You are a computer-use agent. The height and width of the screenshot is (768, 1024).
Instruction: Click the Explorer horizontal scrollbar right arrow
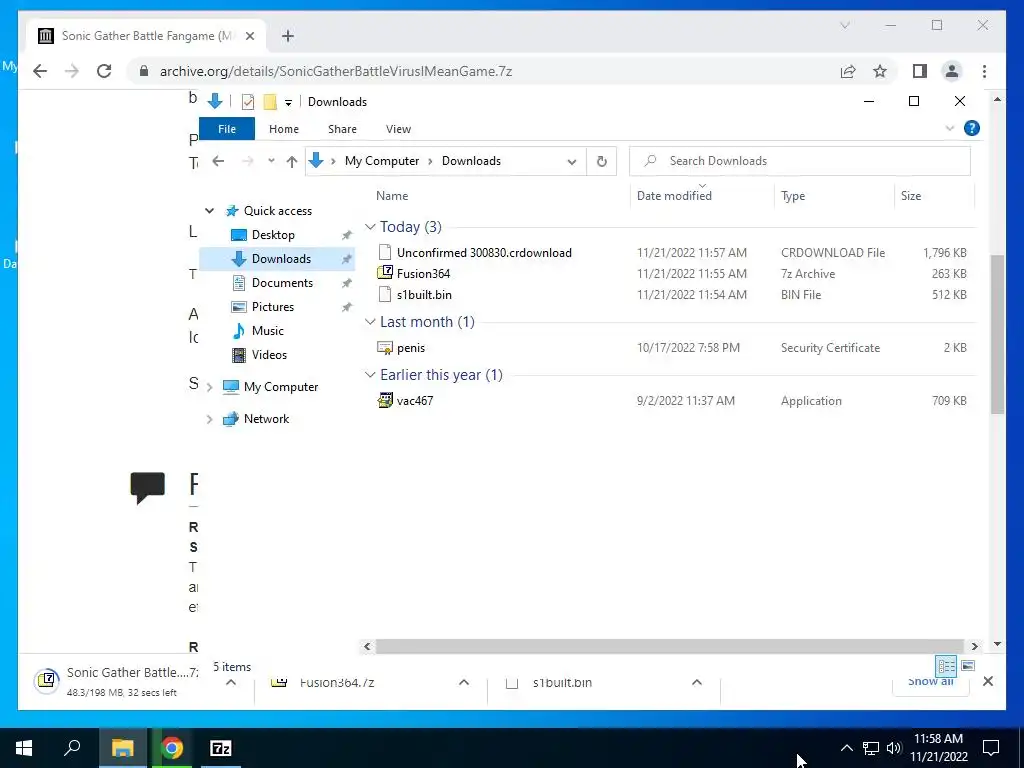[x=974, y=647]
